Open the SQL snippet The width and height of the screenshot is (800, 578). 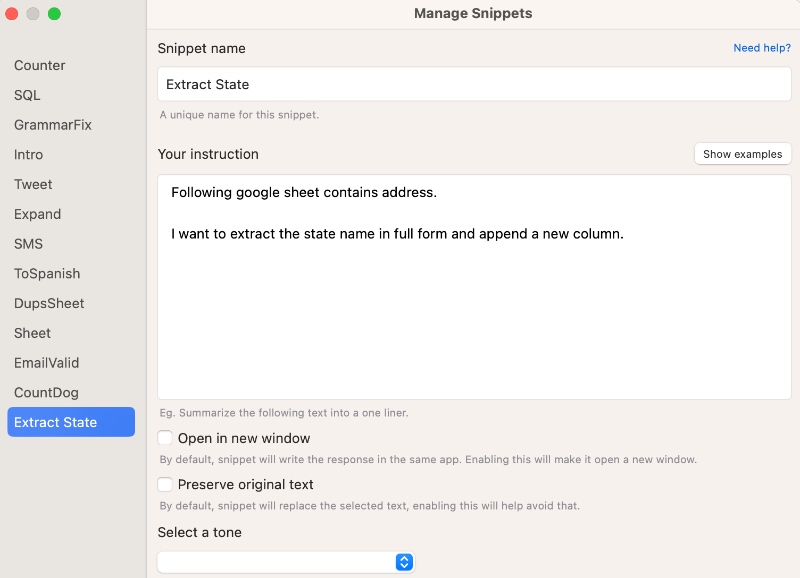click(x=28, y=96)
